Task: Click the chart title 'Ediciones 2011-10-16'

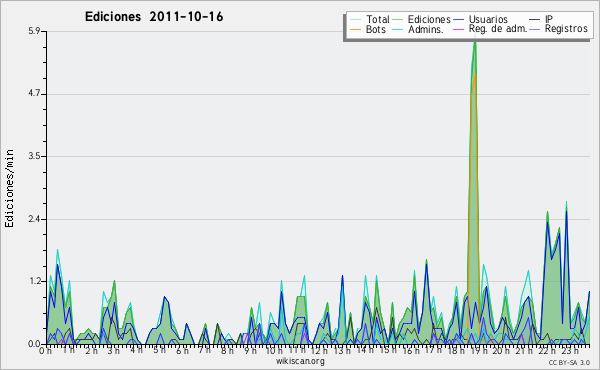Action: point(154,17)
